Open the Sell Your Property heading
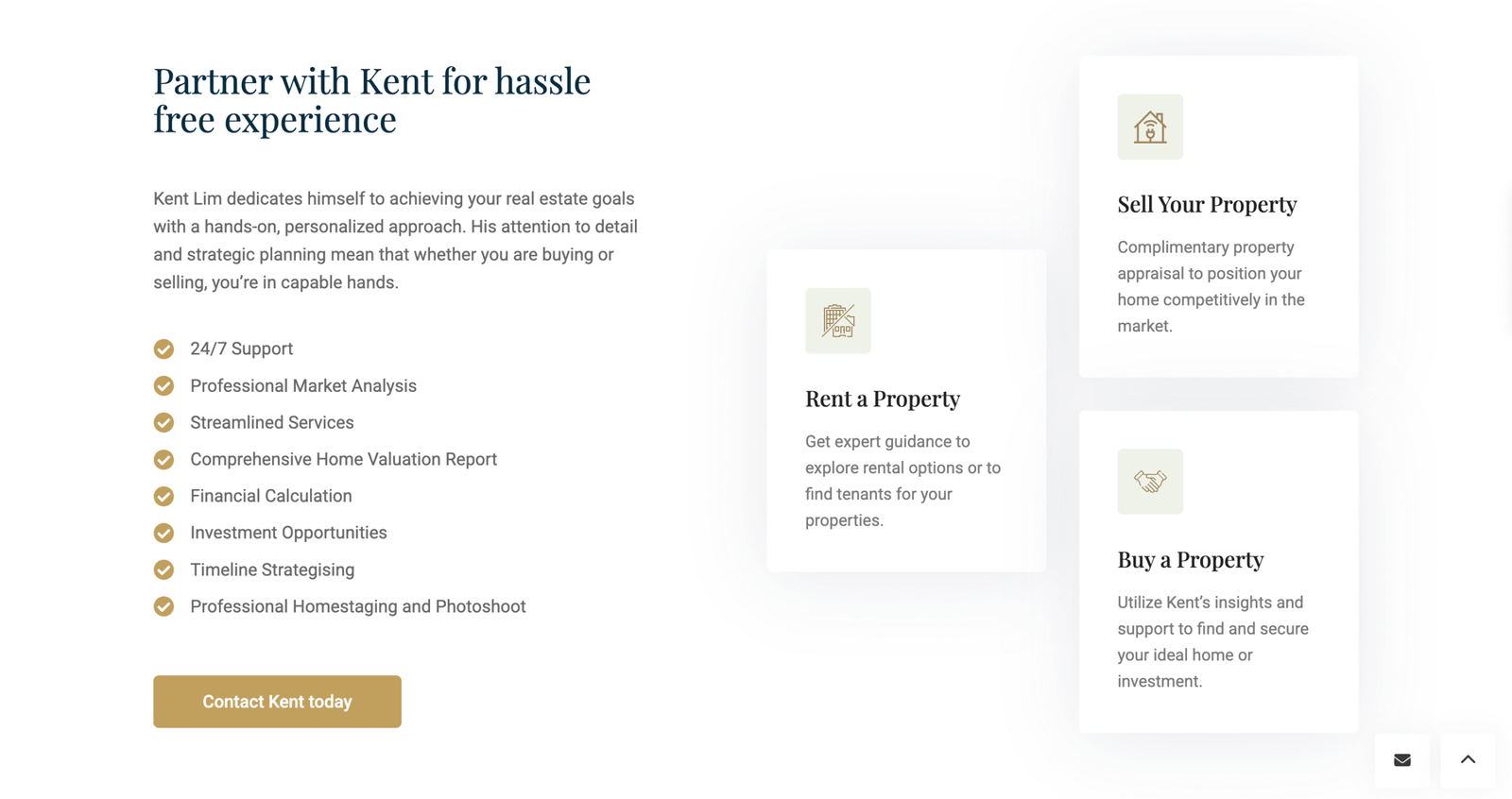The image size is (1512, 799). click(1207, 205)
